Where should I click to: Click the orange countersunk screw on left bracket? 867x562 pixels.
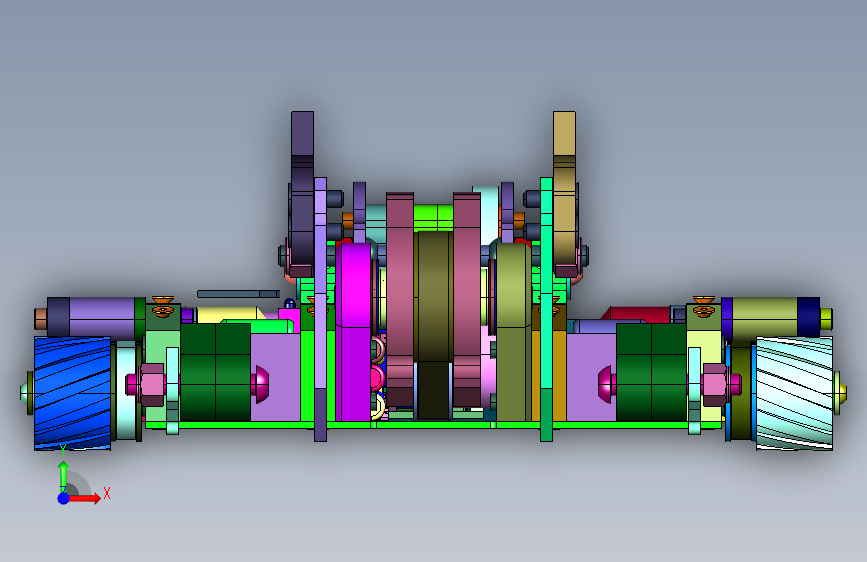point(163,307)
